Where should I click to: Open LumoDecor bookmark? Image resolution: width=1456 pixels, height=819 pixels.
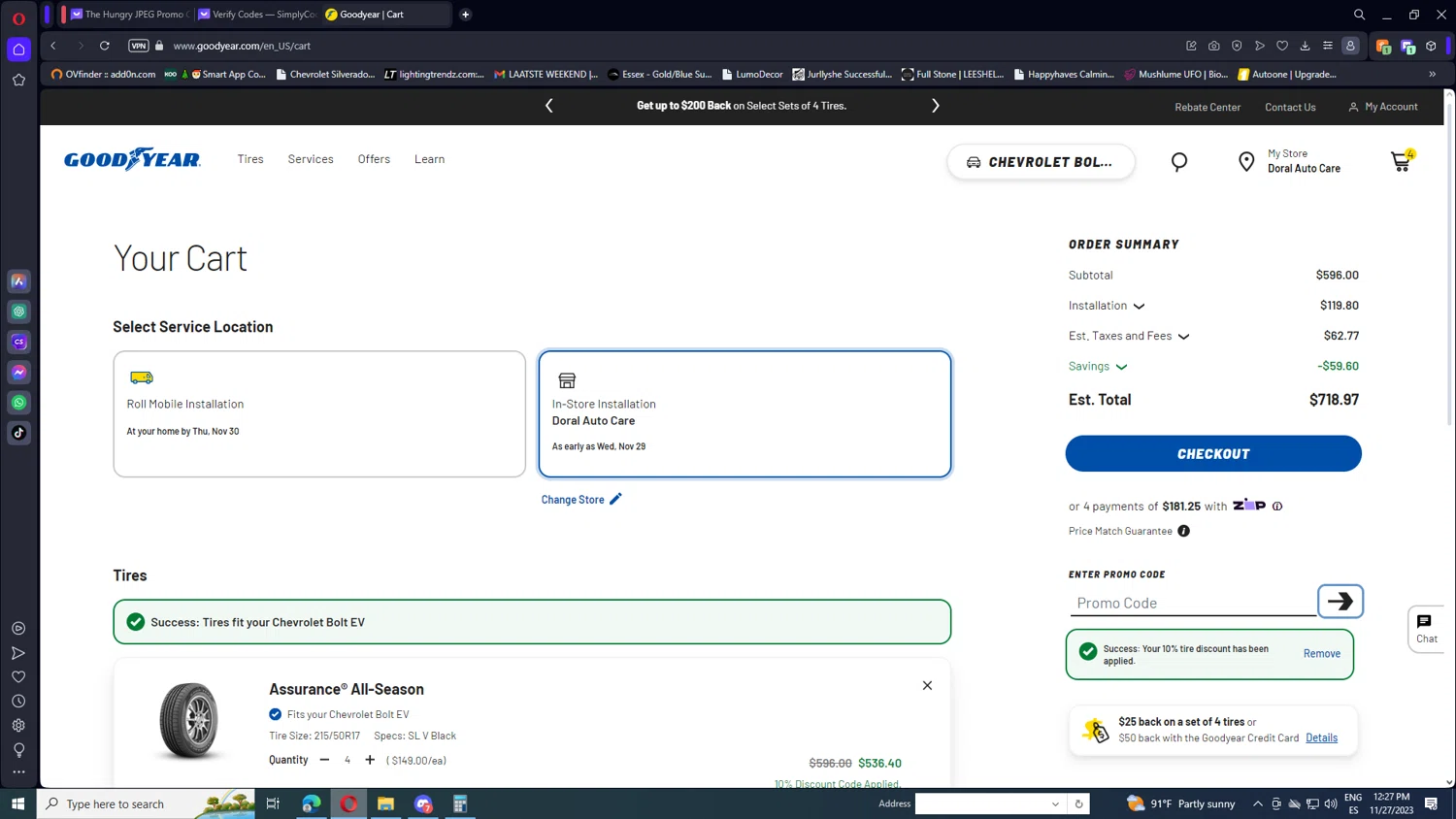(x=752, y=74)
